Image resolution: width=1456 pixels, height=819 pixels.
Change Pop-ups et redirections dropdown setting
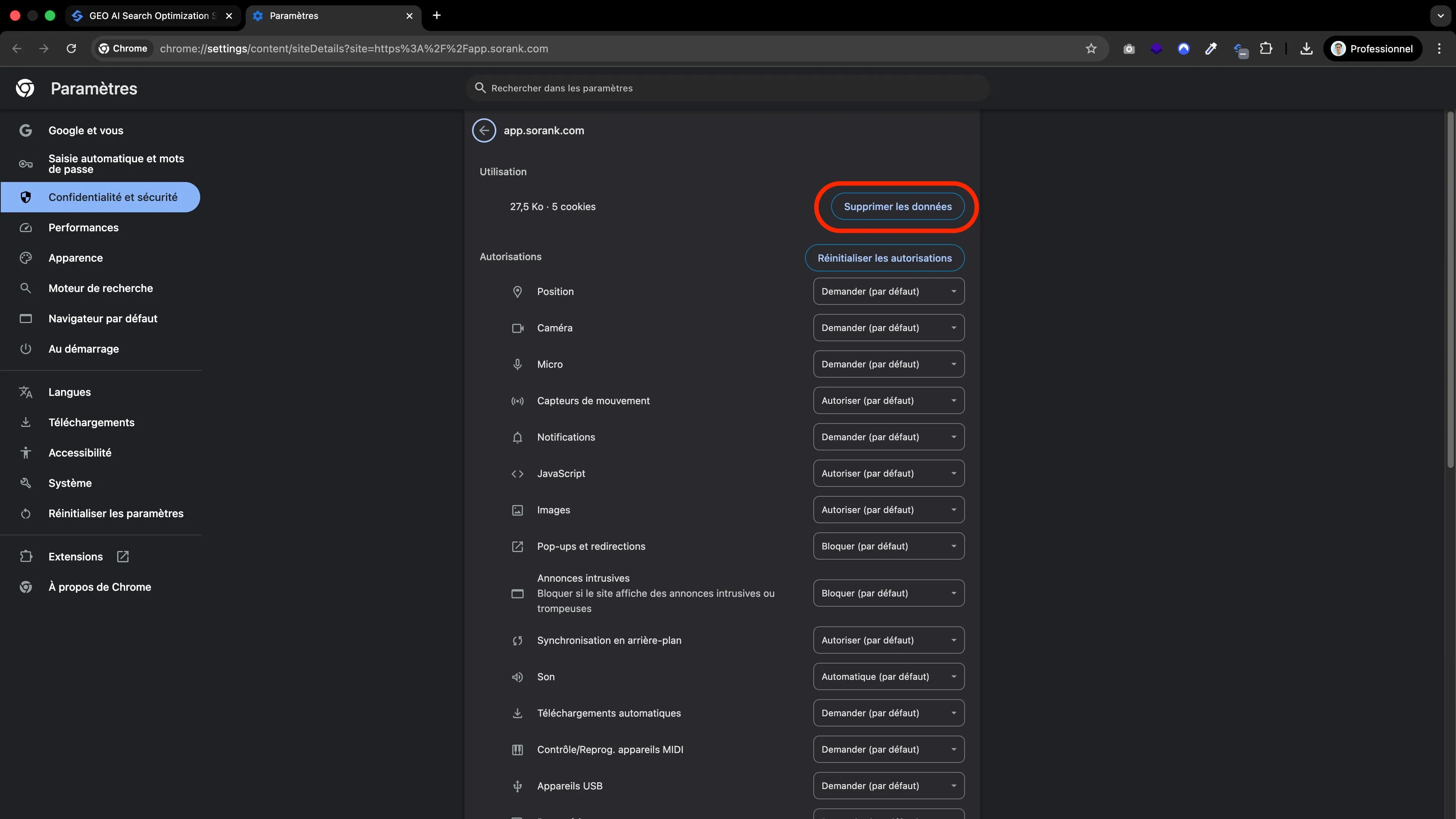click(x=888, y=546)
